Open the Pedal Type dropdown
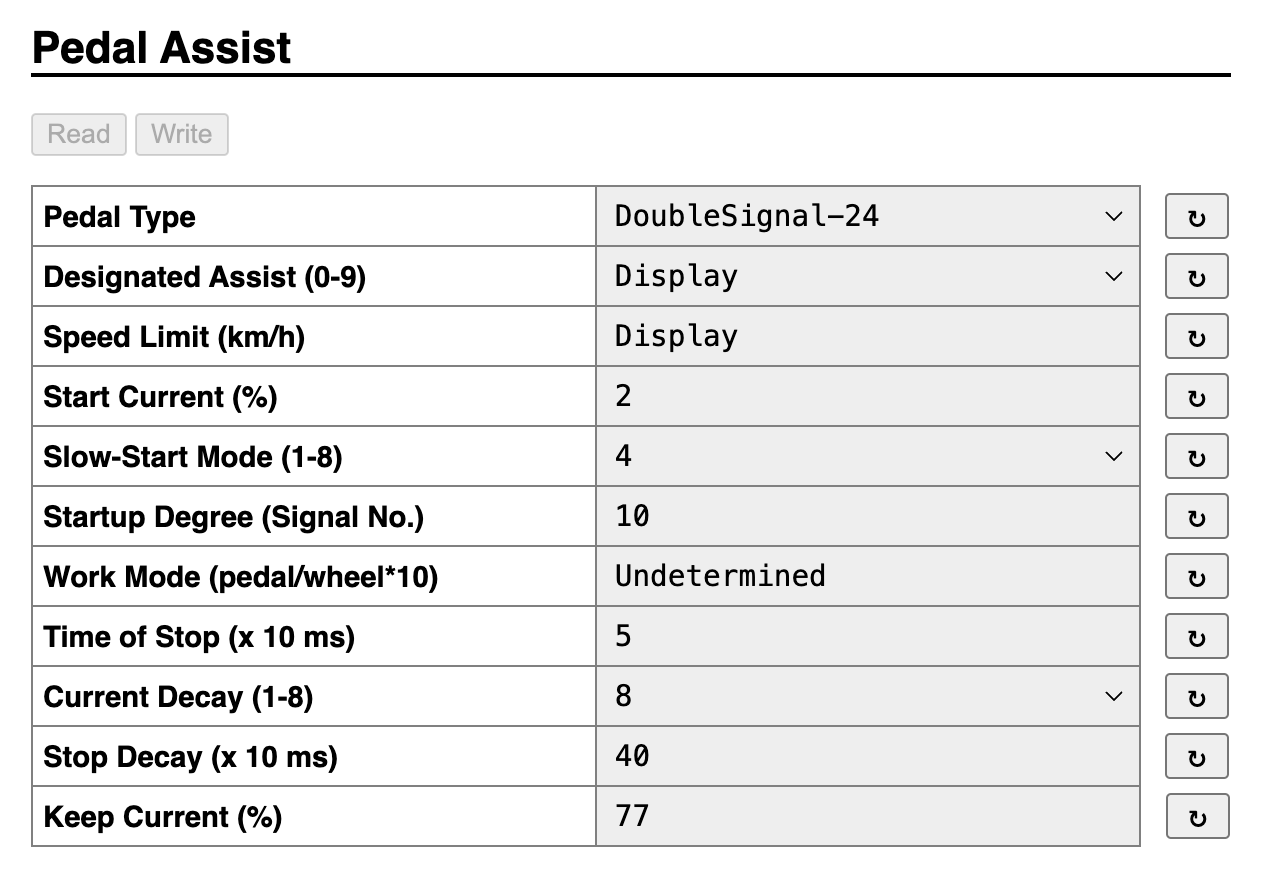The image size is (1278, 894). [867, 216]
